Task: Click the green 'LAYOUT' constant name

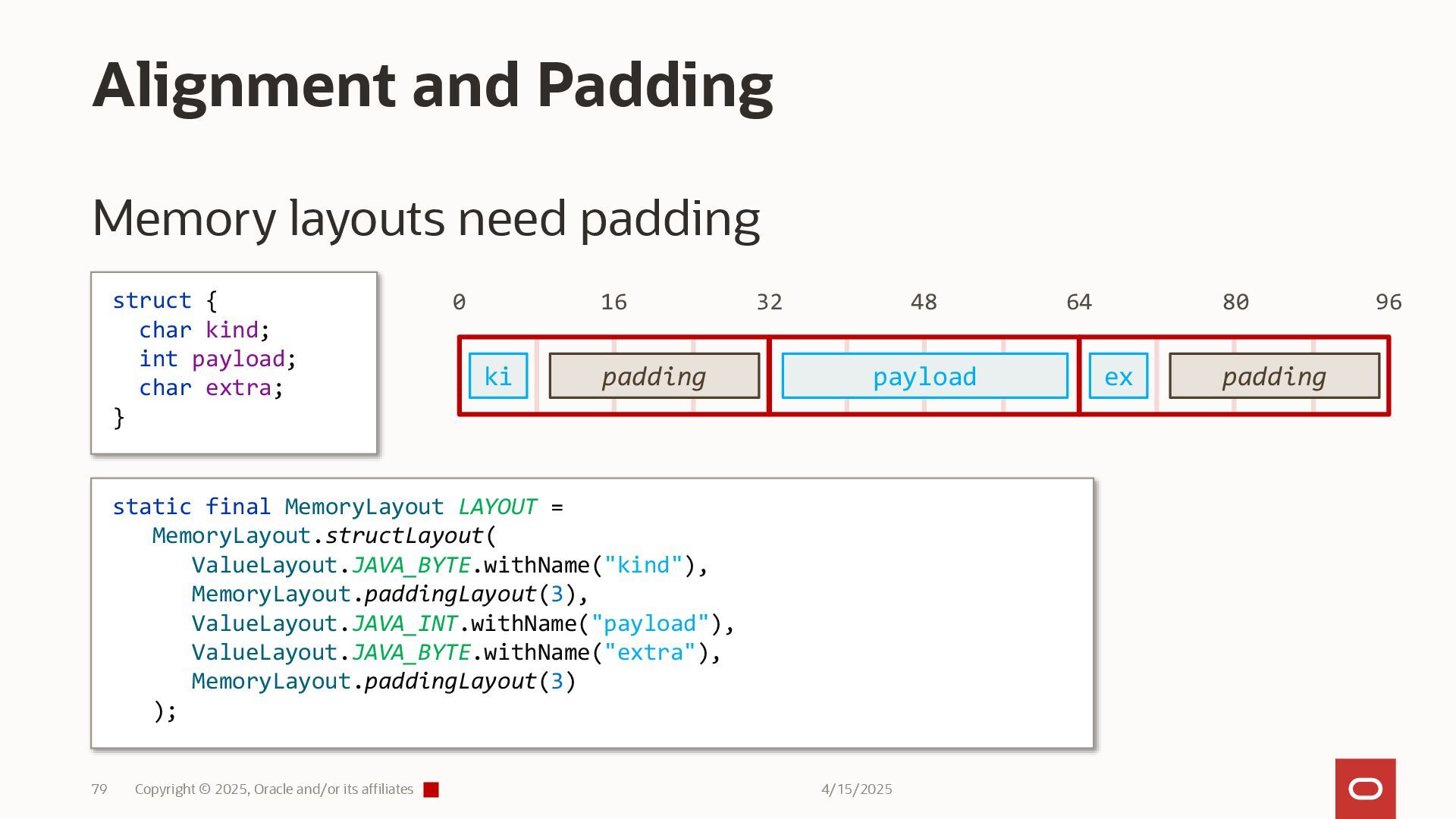Action: coord(497,507)
